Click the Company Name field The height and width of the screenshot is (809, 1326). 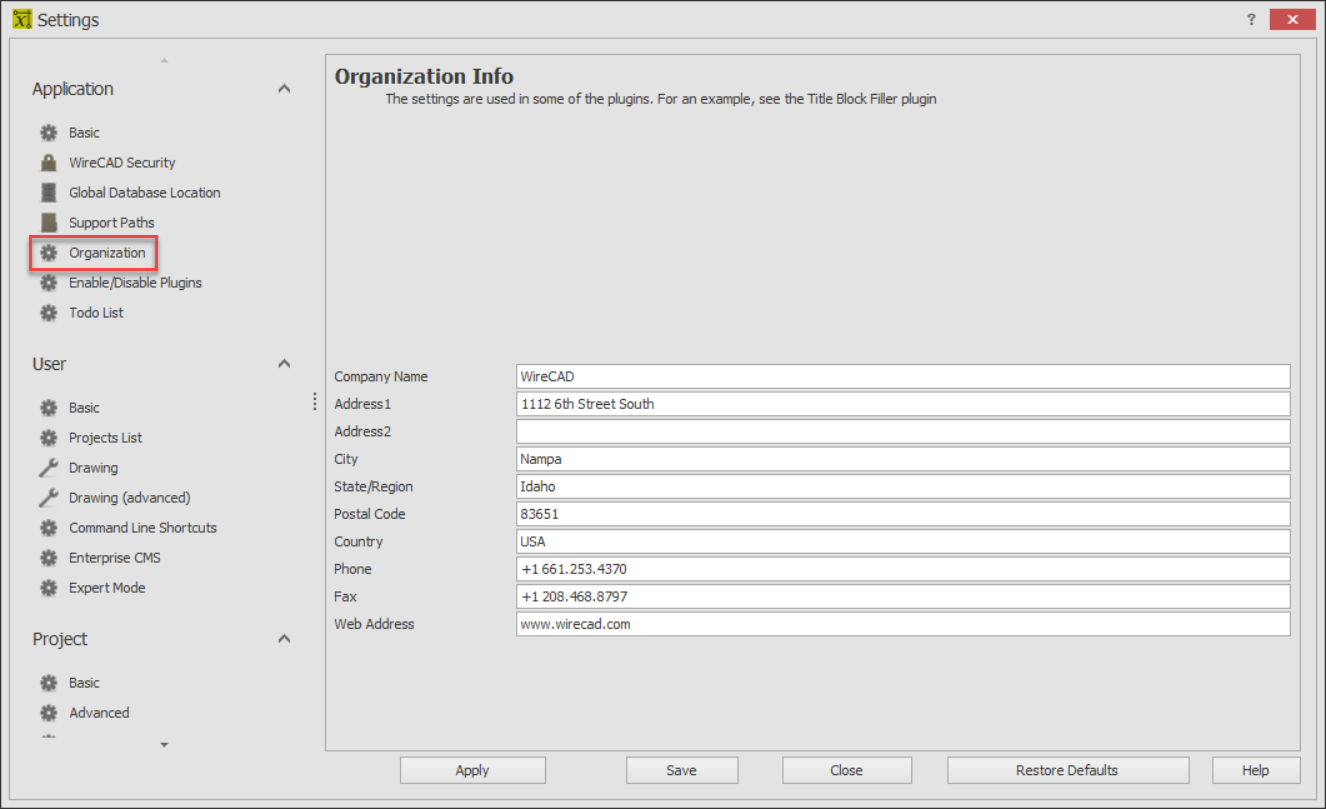[903, 377]
